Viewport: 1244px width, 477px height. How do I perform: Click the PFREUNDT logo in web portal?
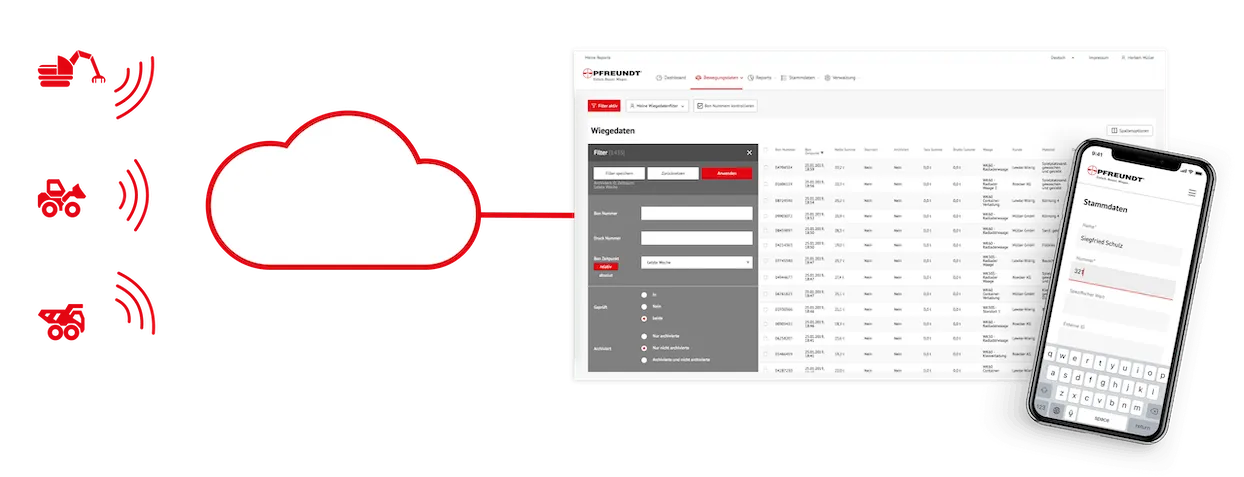(612, 76)
